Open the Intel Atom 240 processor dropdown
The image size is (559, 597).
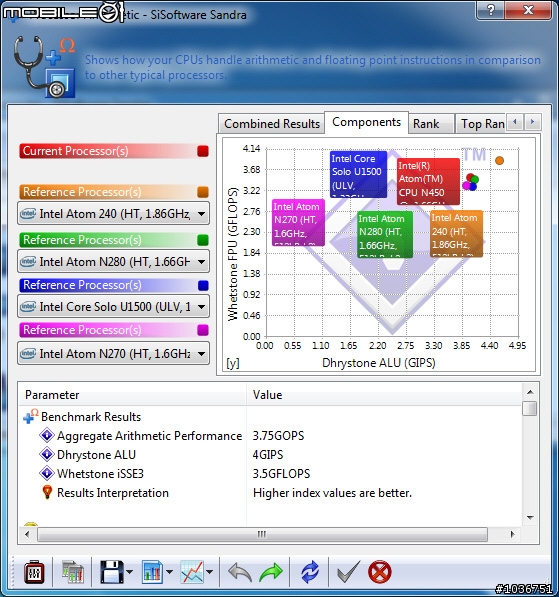[113, 214]
